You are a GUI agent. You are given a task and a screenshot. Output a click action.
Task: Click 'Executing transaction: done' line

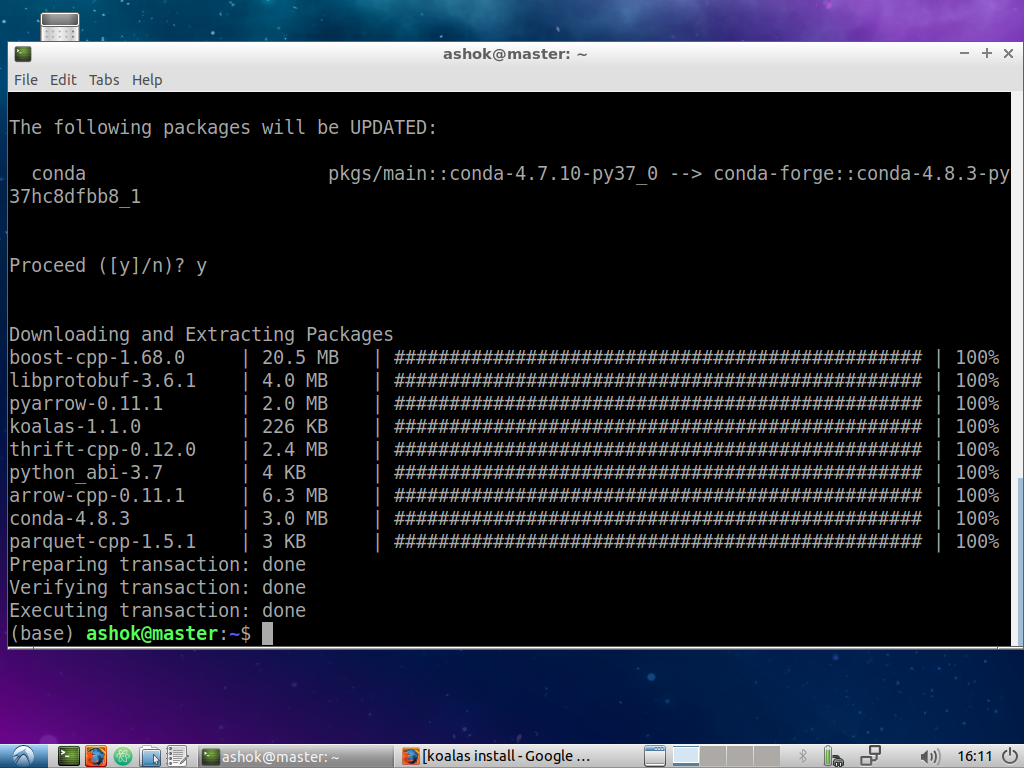coord(157,611)
